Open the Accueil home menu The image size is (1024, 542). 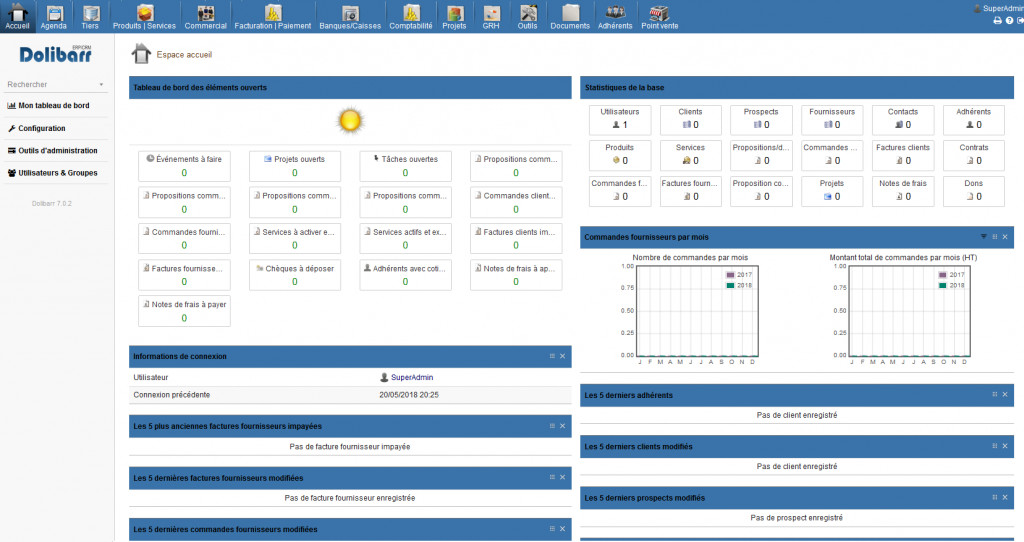[18, 17]
